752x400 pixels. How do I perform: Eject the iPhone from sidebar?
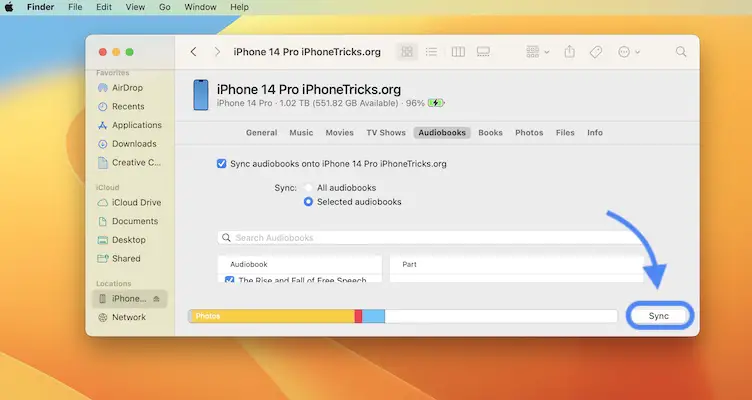(156, 299)
